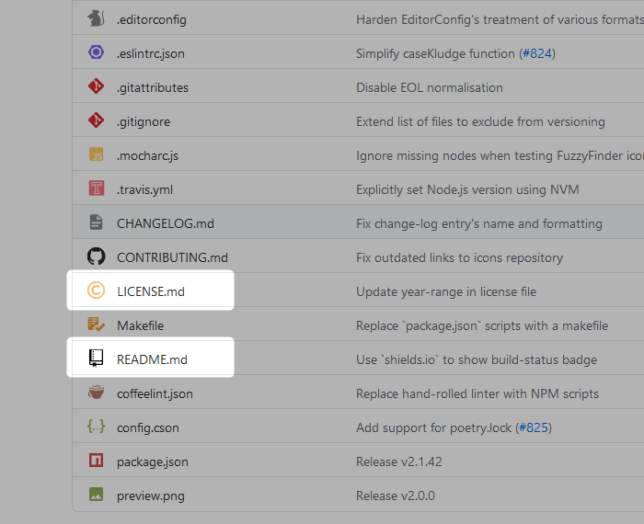644x524 pixels.
Task: Open the Makefile file
Action: tap(140, 325)
